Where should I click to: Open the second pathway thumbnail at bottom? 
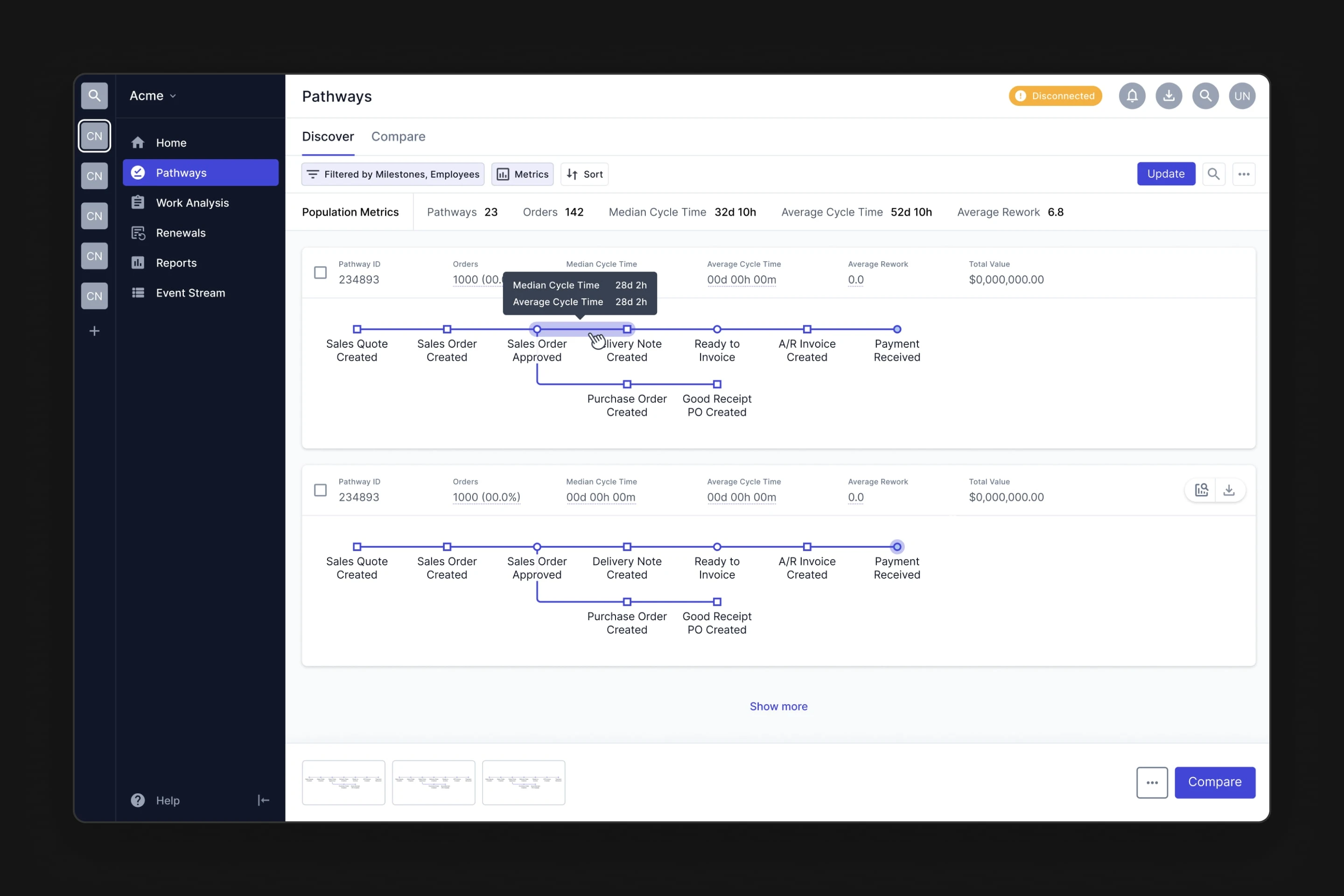click(x=433, y=782)
